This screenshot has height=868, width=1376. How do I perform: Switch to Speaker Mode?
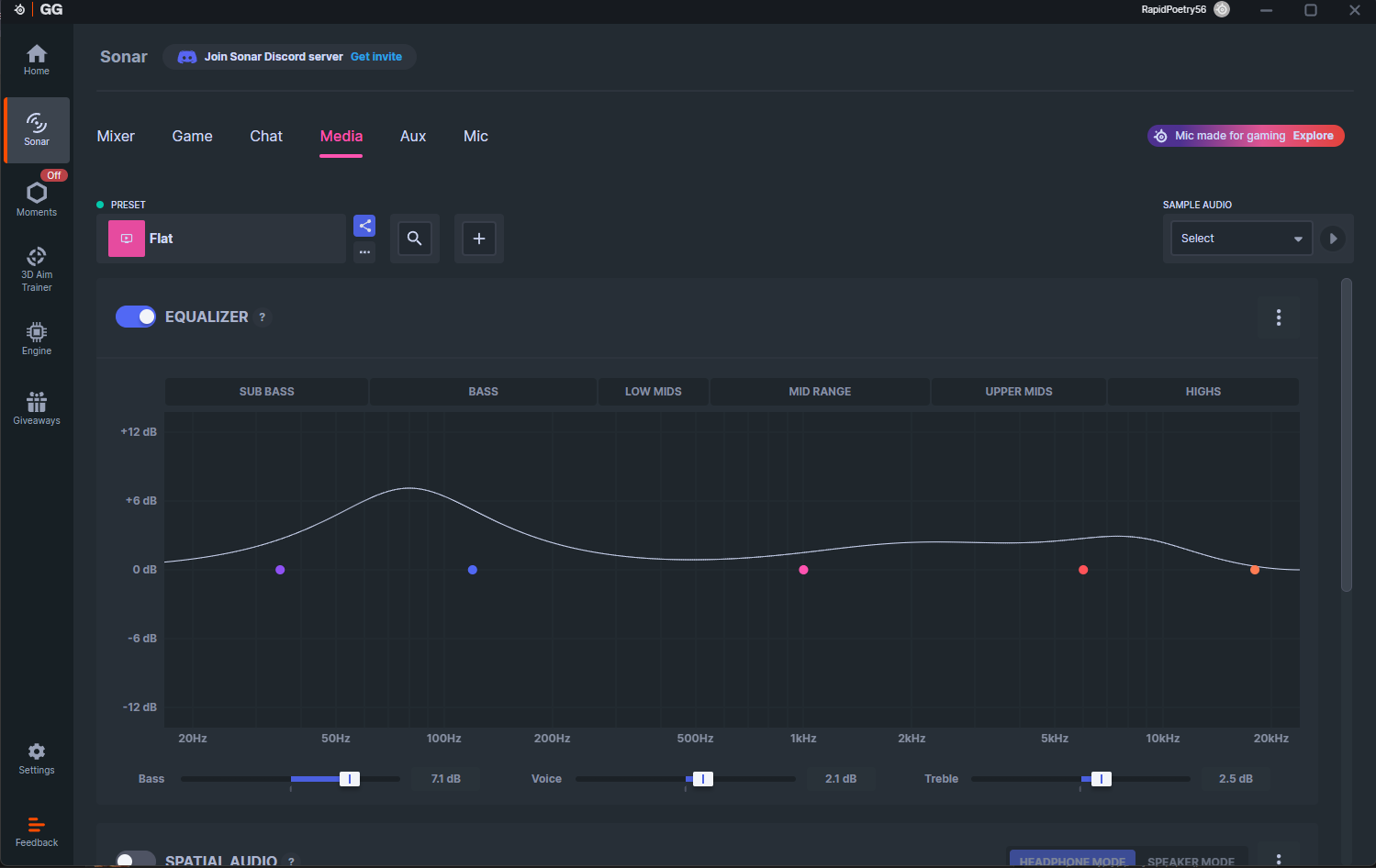tap(1191, 860)
